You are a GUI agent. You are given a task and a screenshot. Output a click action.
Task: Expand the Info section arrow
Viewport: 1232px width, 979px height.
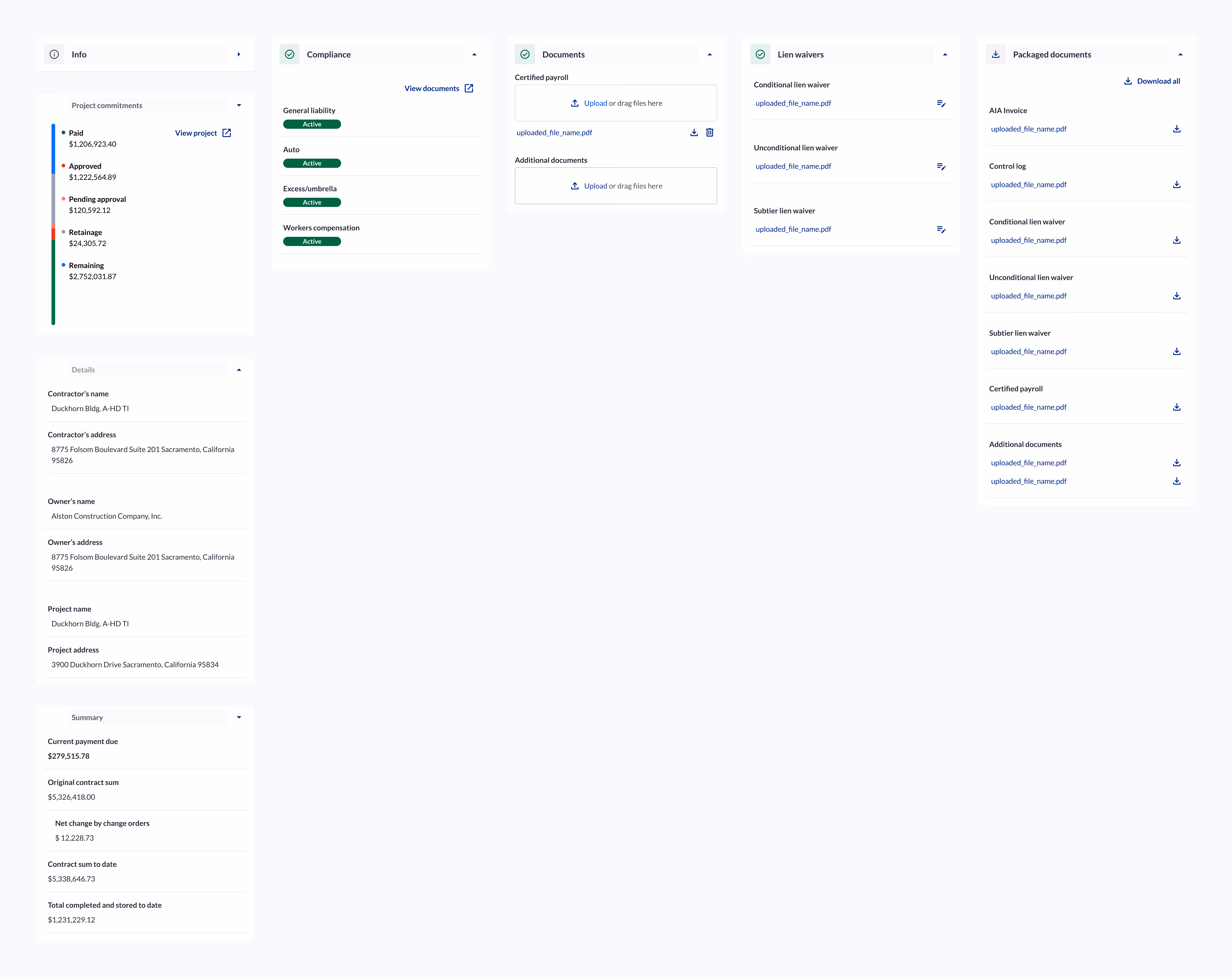pos(239,54)
